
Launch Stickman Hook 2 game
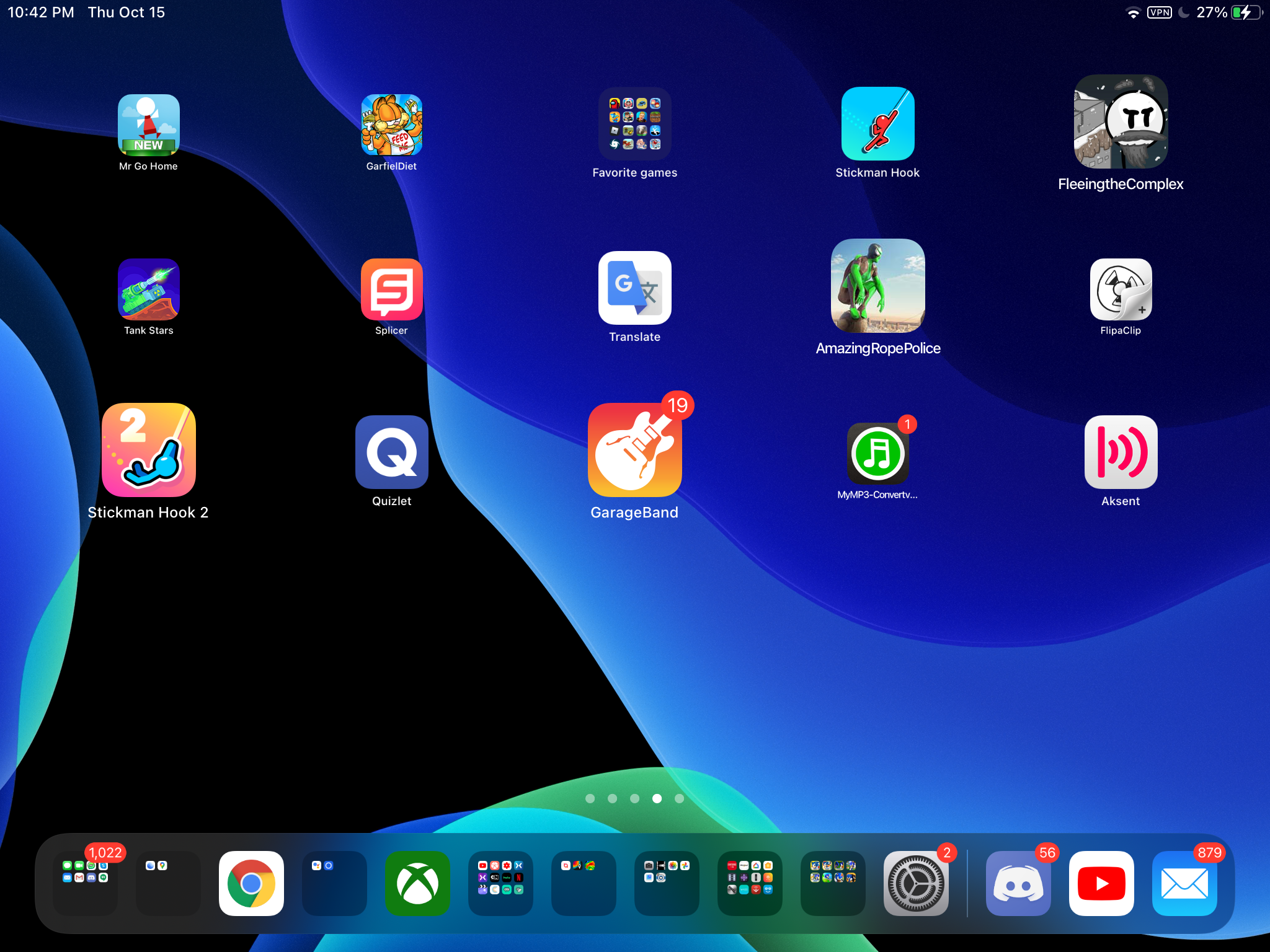(149, 451)
